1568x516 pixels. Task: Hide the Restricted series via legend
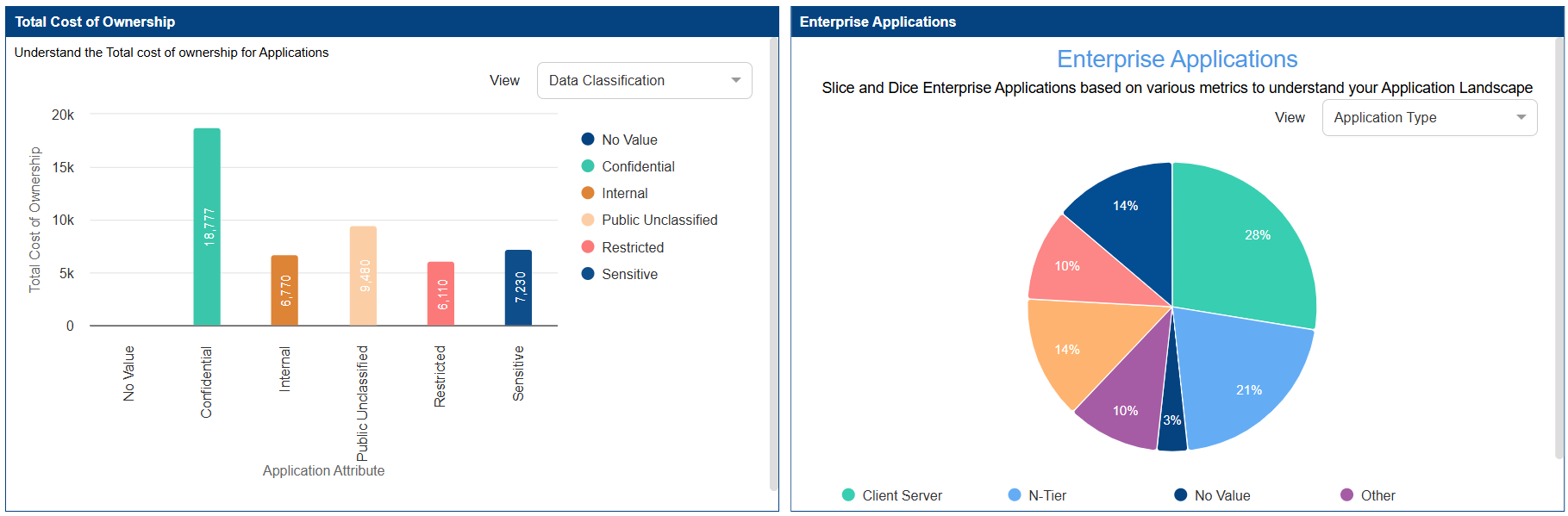632,248
